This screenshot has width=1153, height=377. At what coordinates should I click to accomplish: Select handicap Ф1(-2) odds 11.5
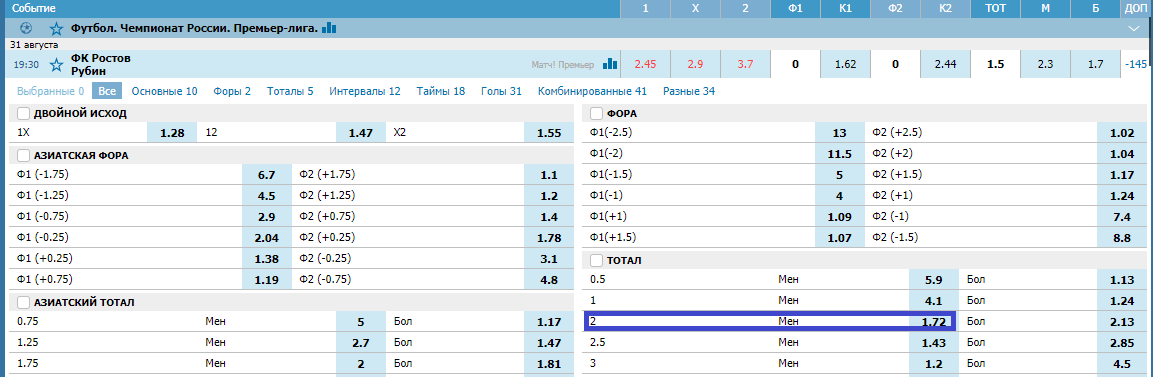click(839, 154)
